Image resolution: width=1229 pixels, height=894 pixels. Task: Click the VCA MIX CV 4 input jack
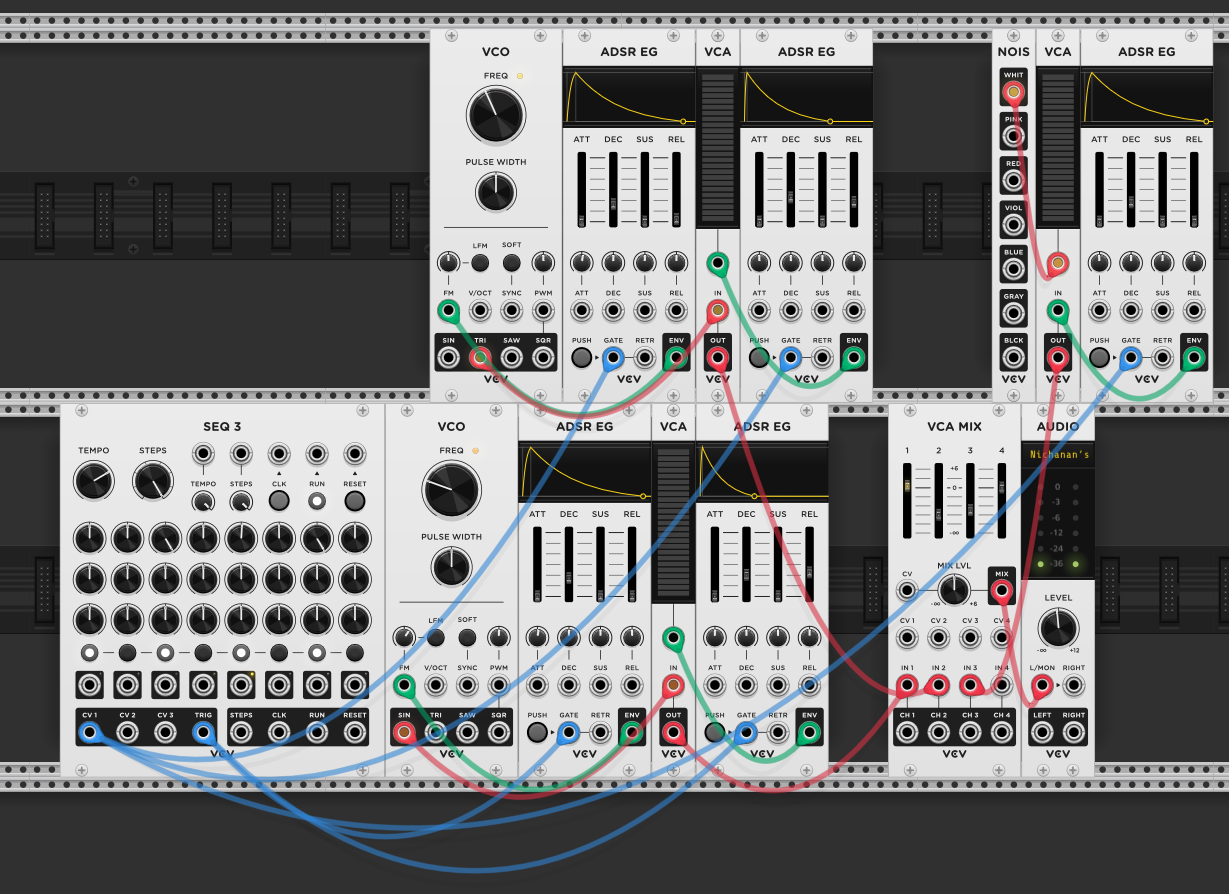coord(1001,639)
